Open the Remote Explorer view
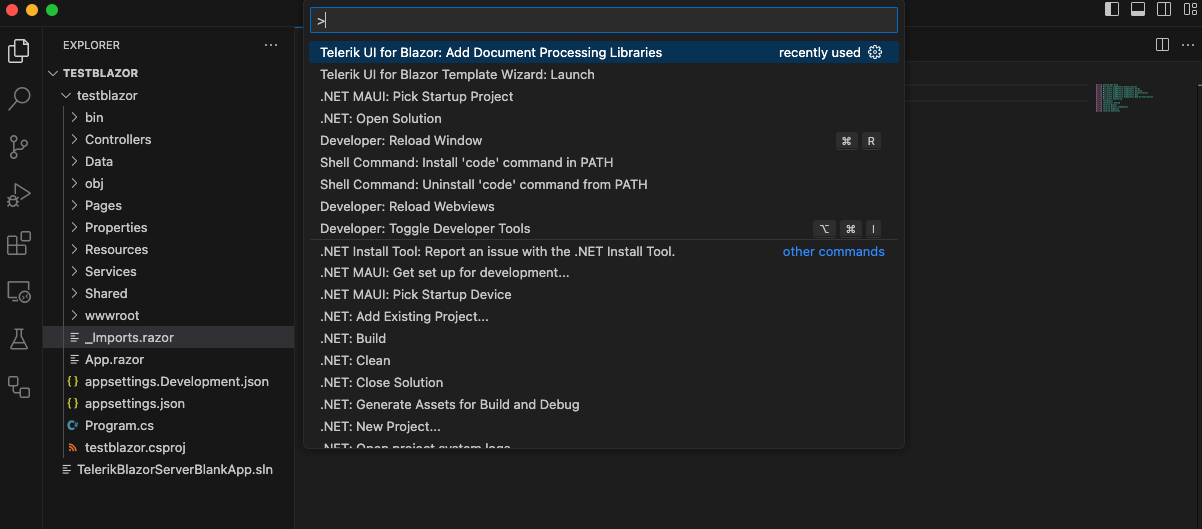Screen dimensions: 1202x529 20,291
